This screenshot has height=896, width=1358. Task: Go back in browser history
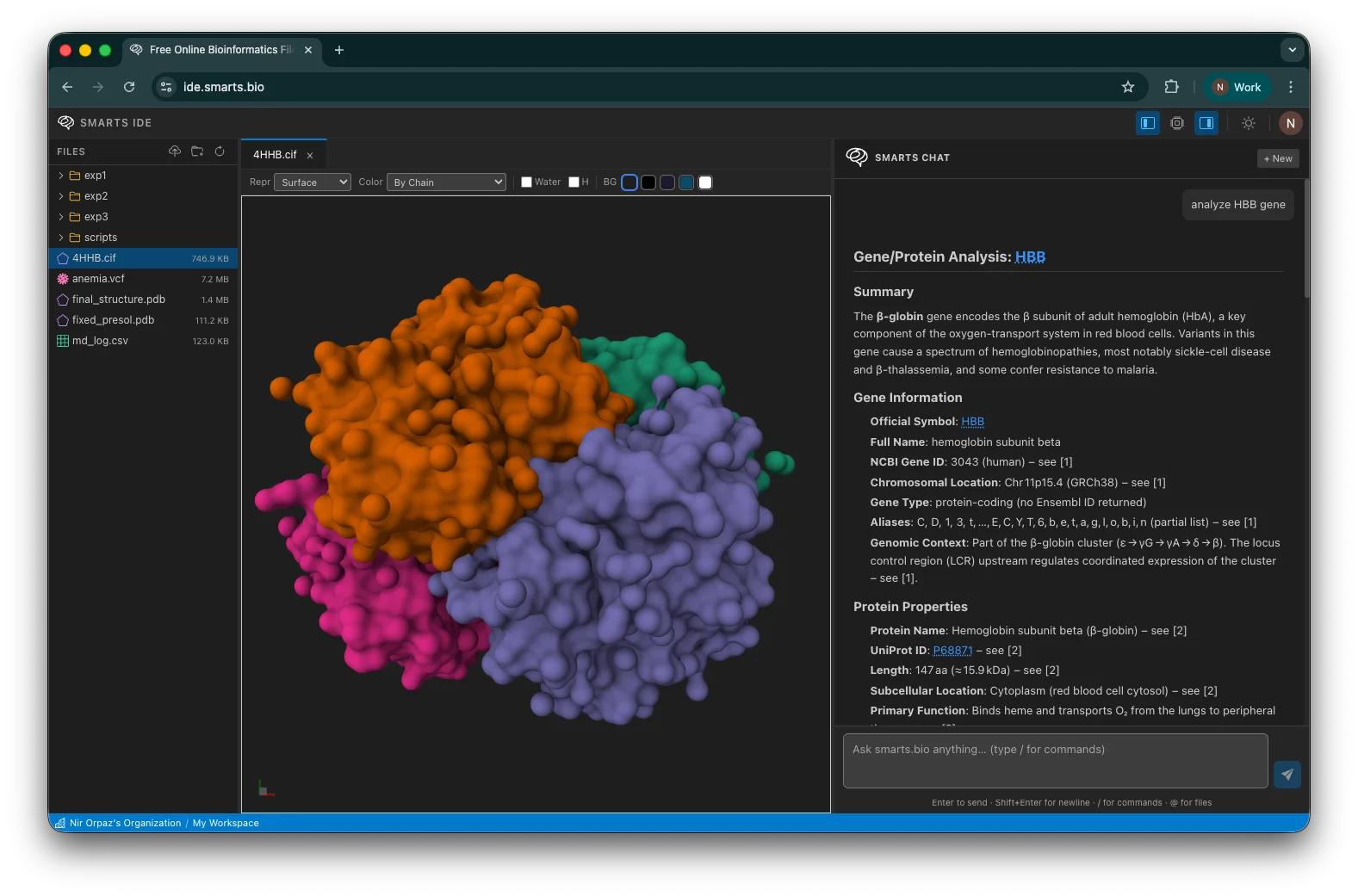(x=67, y=87)
